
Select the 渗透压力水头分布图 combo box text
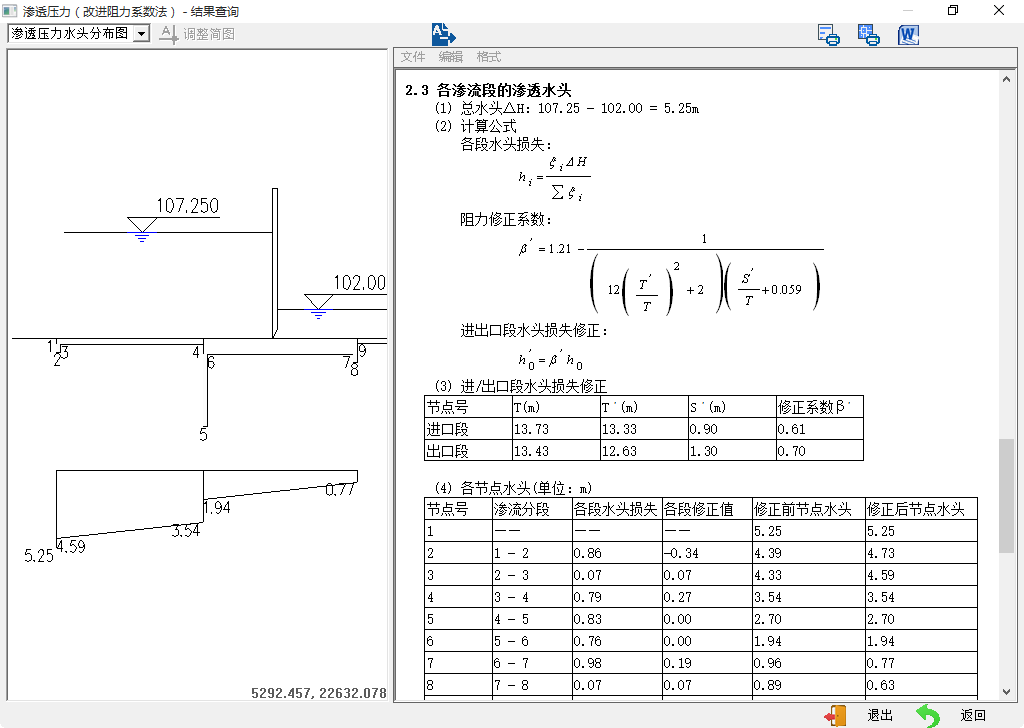point(70,33)
